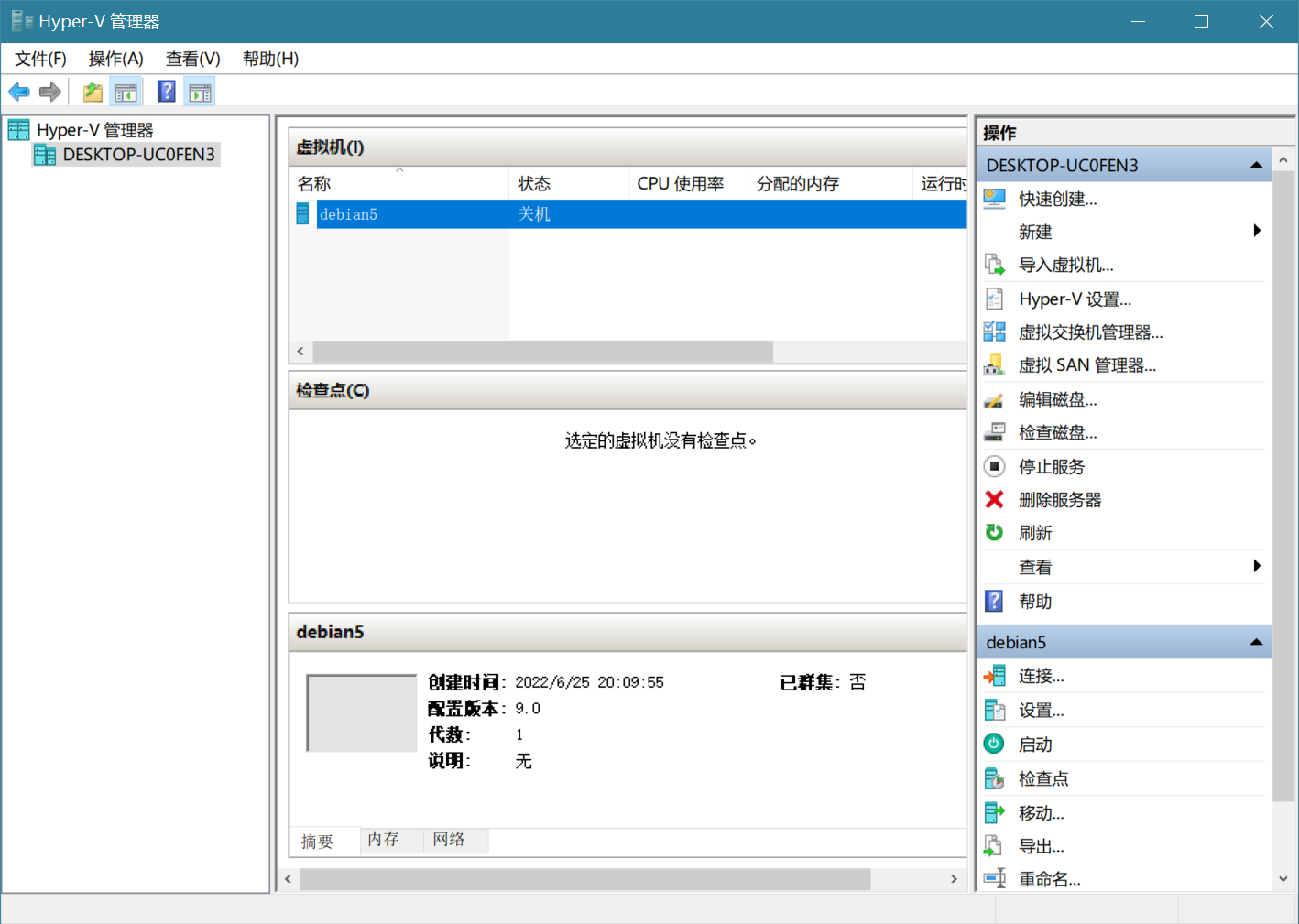Image resolution: width=1299 pixels, height=924 pixels.
Task: Click the Stop Service (停止服务) icon
Action: click(994, 466)
